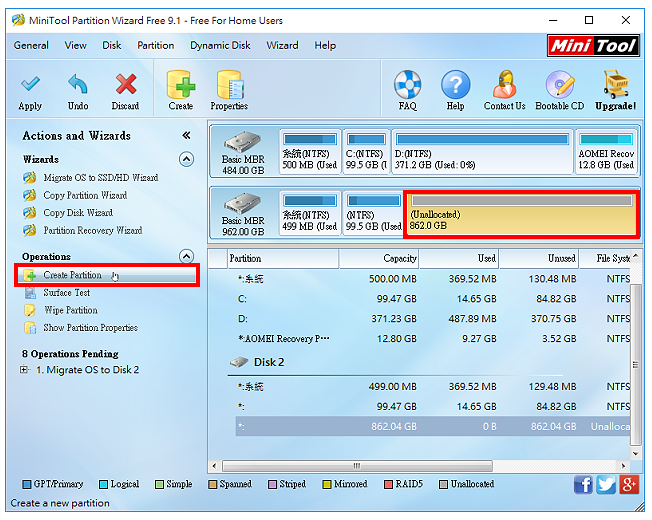Click the Show Partition Properties icon
The height and width of the screenshot is (520, 652).
(x=30, y=328)
